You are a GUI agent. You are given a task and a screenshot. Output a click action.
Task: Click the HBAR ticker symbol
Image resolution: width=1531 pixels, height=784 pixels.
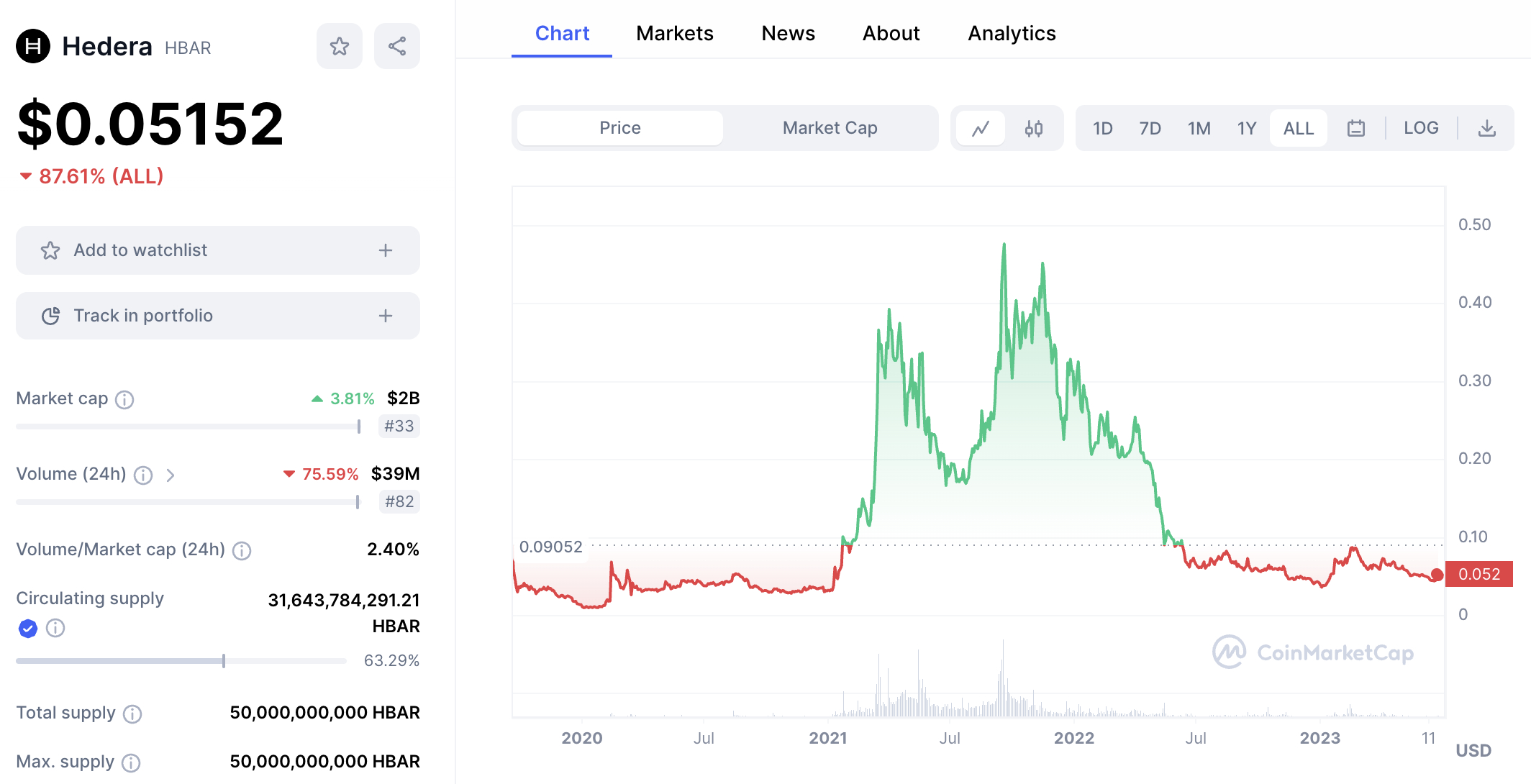(x=188, y=48)
